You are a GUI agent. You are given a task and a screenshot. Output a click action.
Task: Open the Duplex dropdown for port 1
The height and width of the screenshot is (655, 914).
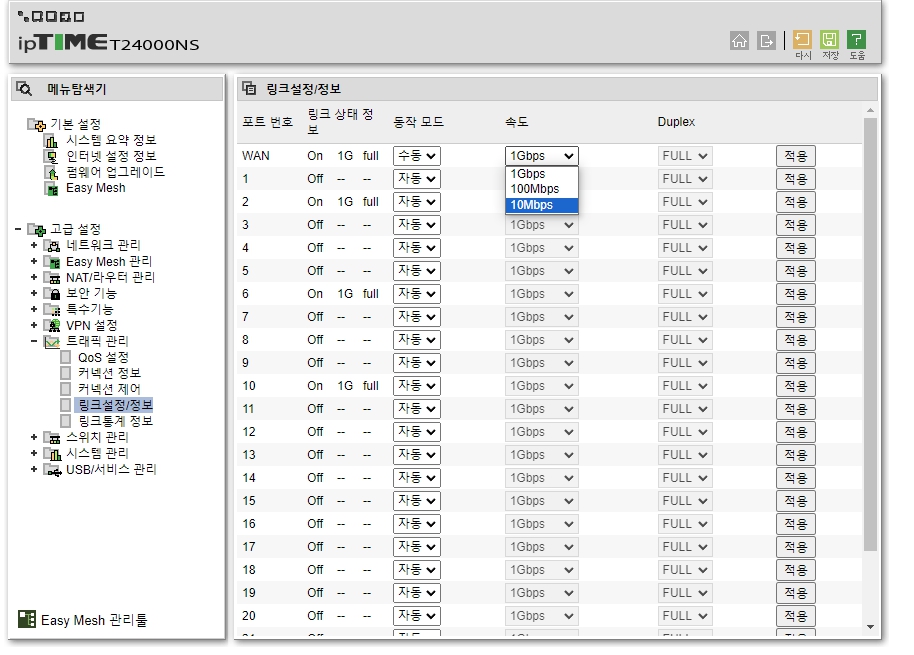684,178
